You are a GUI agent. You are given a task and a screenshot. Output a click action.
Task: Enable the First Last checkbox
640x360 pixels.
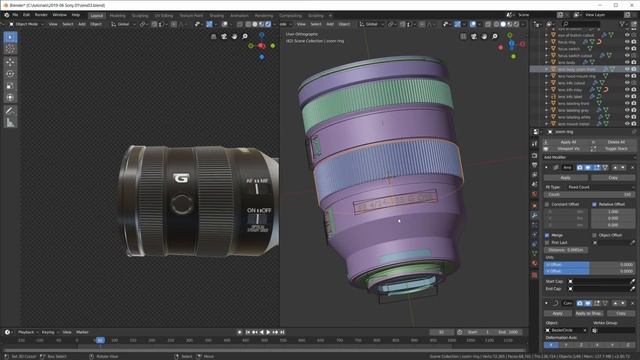click(547, 242)
